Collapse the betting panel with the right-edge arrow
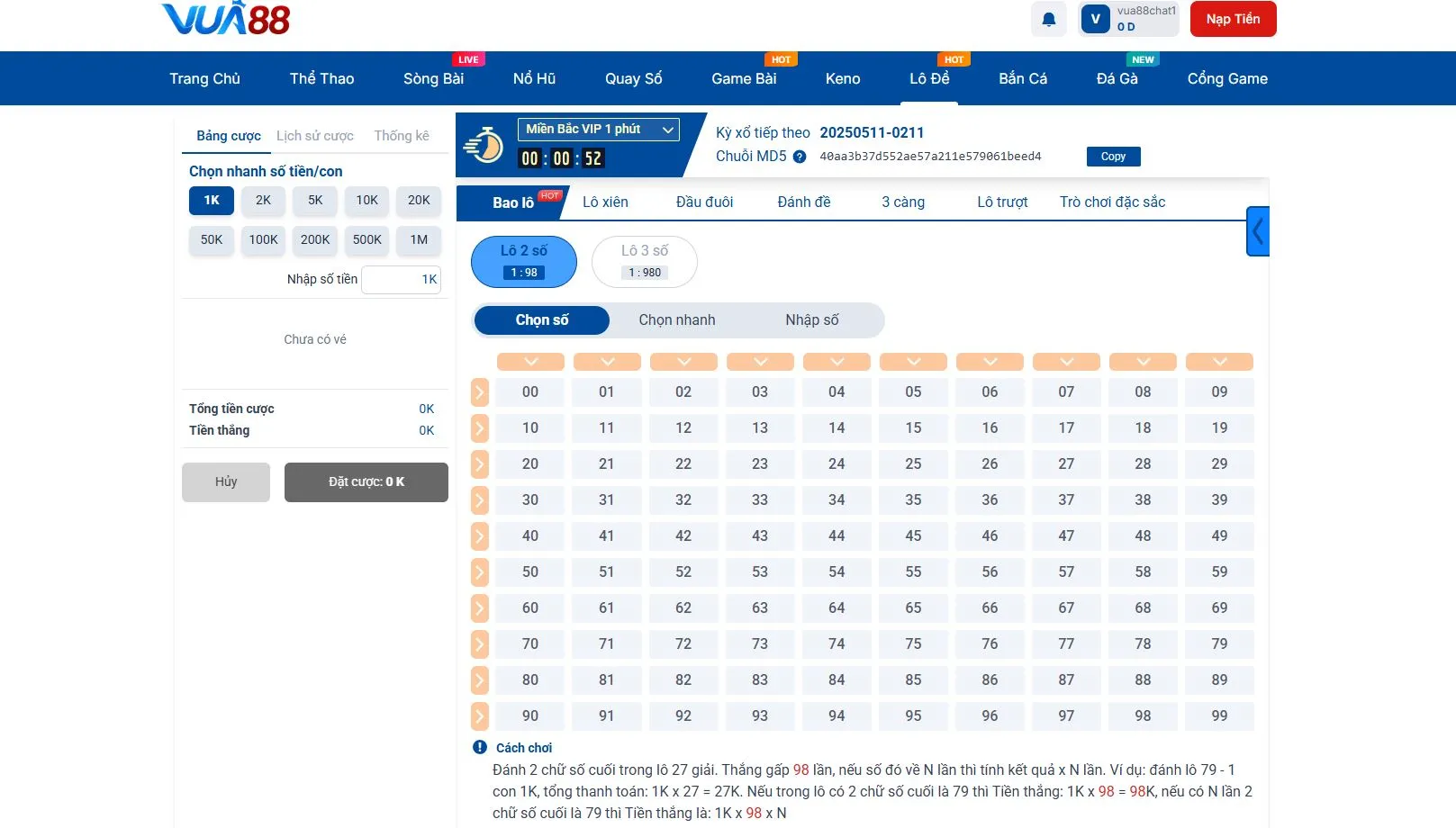1456x828 pixels. coord(1257,231)
